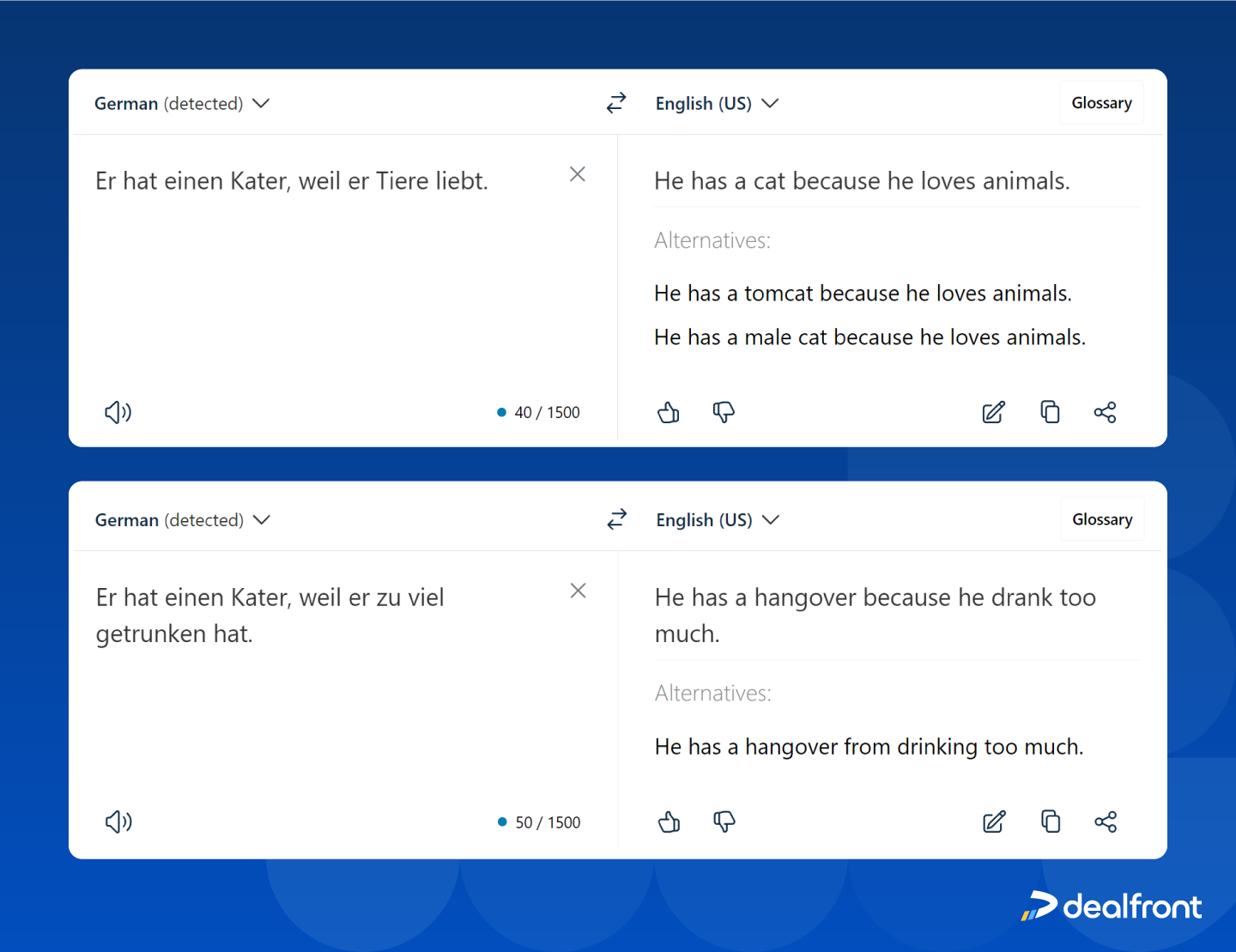
Task: Play audio of the German cat sentence
Action: click(118, 412)
